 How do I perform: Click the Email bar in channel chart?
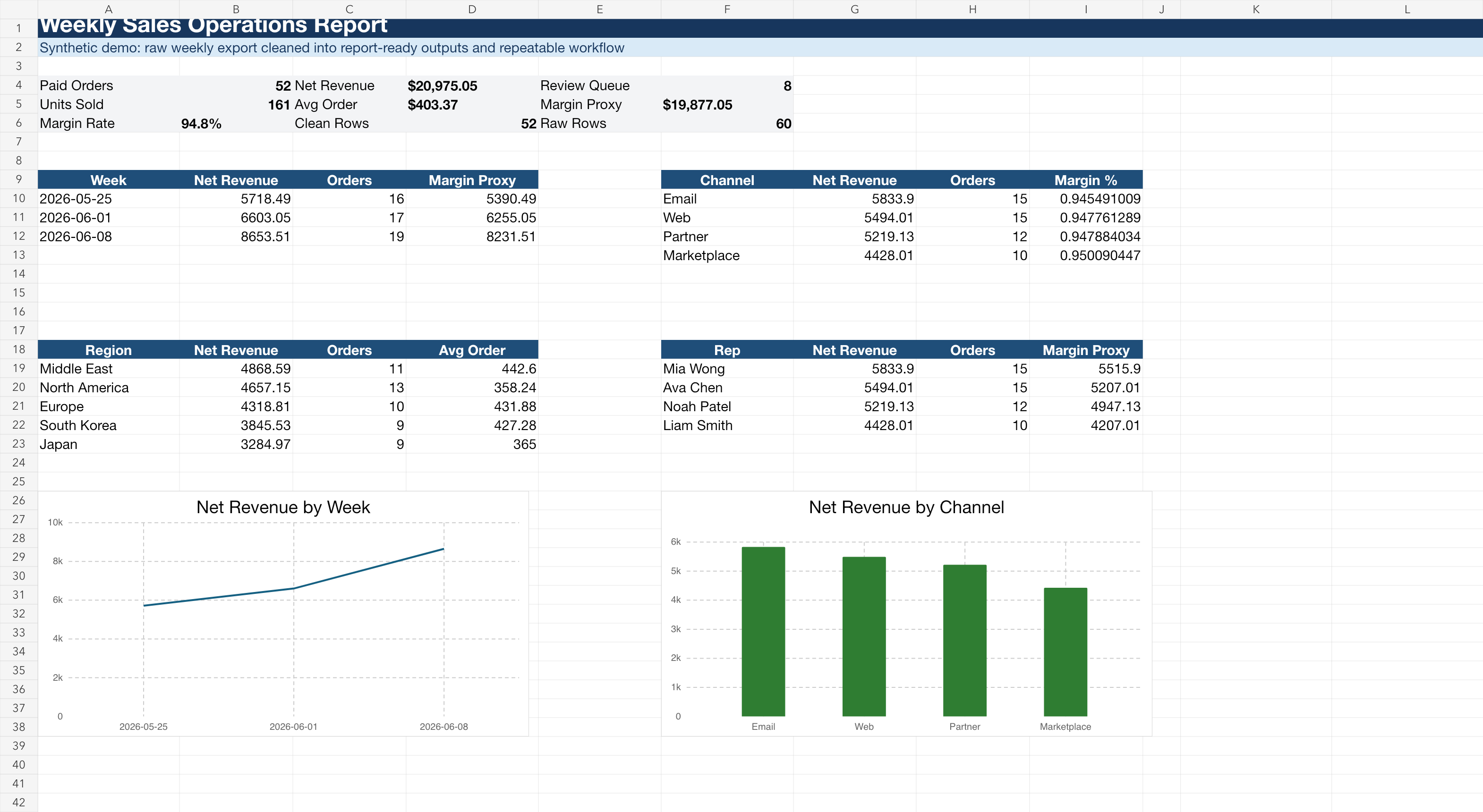click(763, 631)
